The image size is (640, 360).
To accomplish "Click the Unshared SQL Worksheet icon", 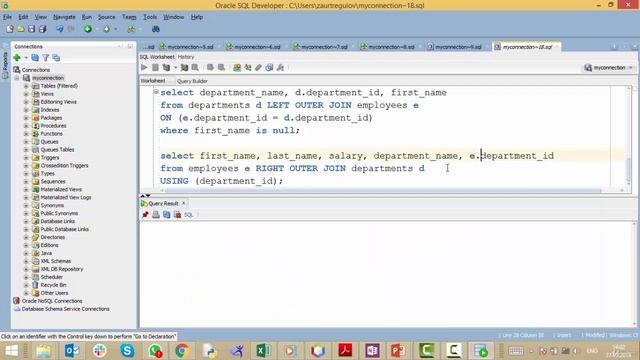I will [237, 67].
